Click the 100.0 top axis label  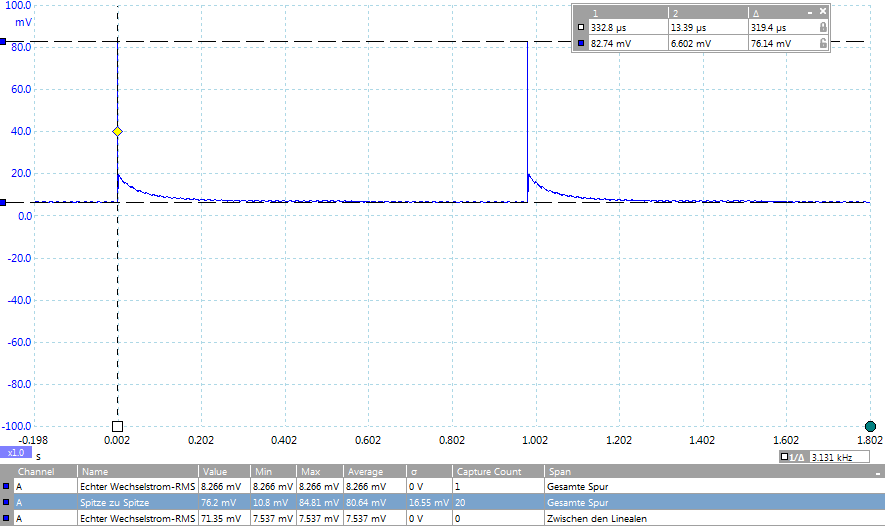(x=18, y=6)
